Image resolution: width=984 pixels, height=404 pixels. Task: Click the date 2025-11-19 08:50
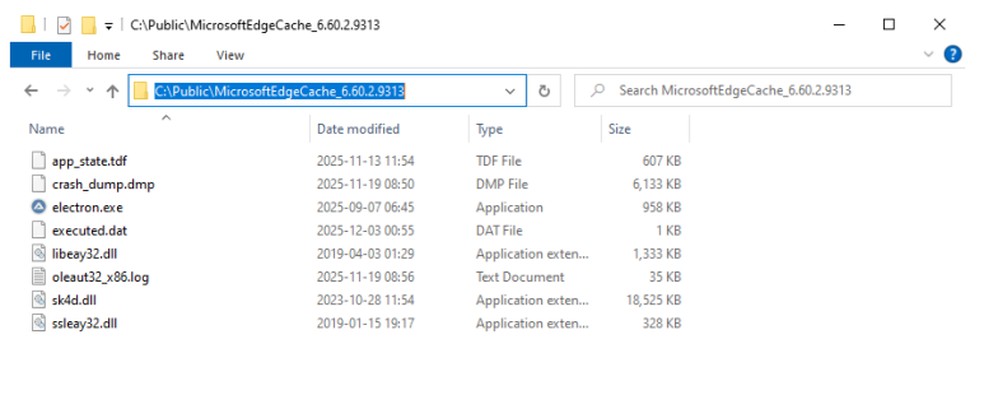365,184
